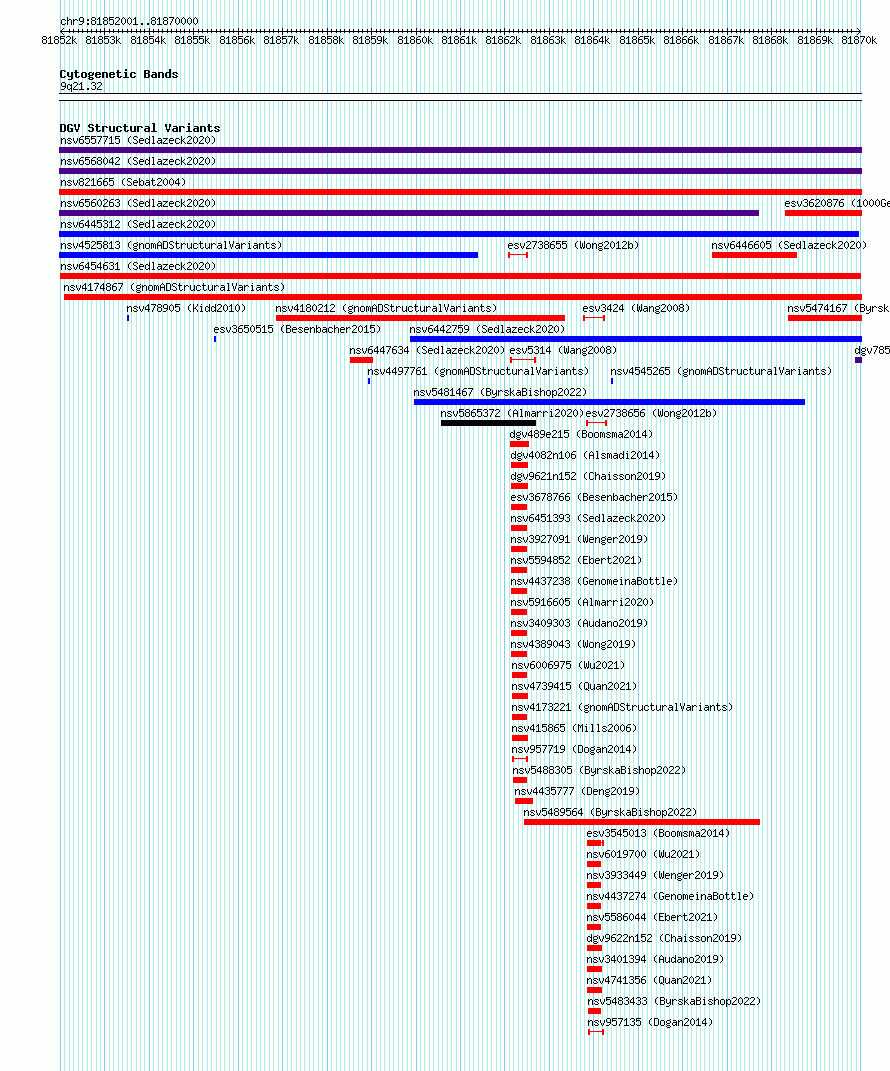890x1071 pixels.
Task: Open the esv3650515 (Besenbacher2015) label
Action: coord(297,329)
